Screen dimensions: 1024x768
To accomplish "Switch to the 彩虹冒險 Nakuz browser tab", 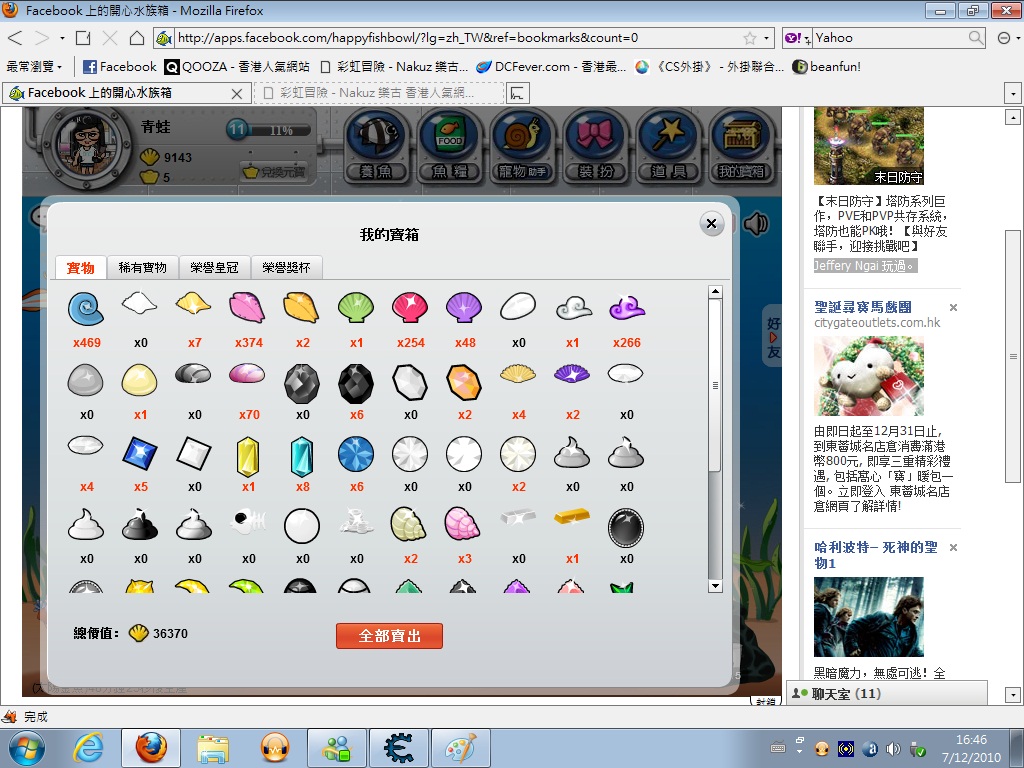I will point(379,93).
